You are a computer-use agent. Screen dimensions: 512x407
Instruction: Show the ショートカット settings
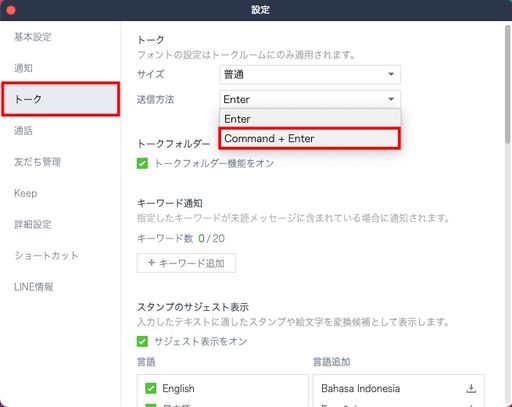(46, 256)
